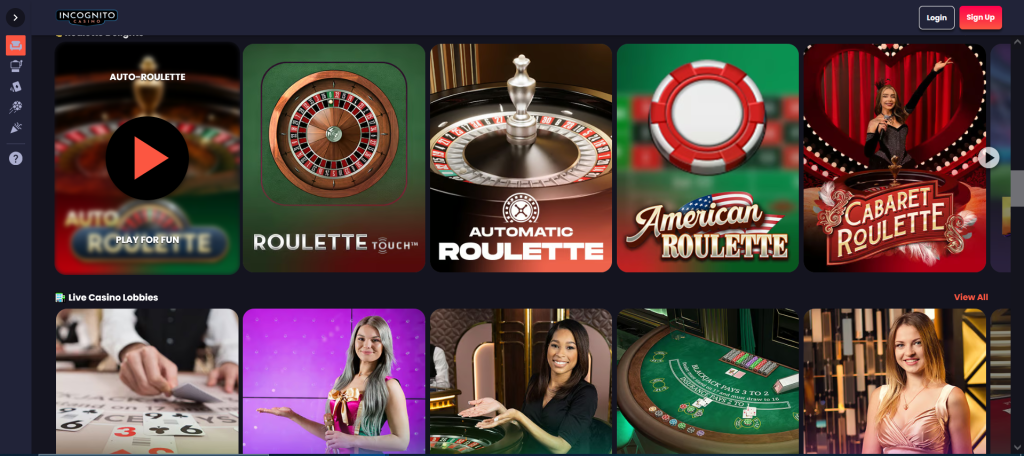This screenshot has width=1024, height=456.
Task: Open the slot machine section icon
Action: click(x=16, y=65)
